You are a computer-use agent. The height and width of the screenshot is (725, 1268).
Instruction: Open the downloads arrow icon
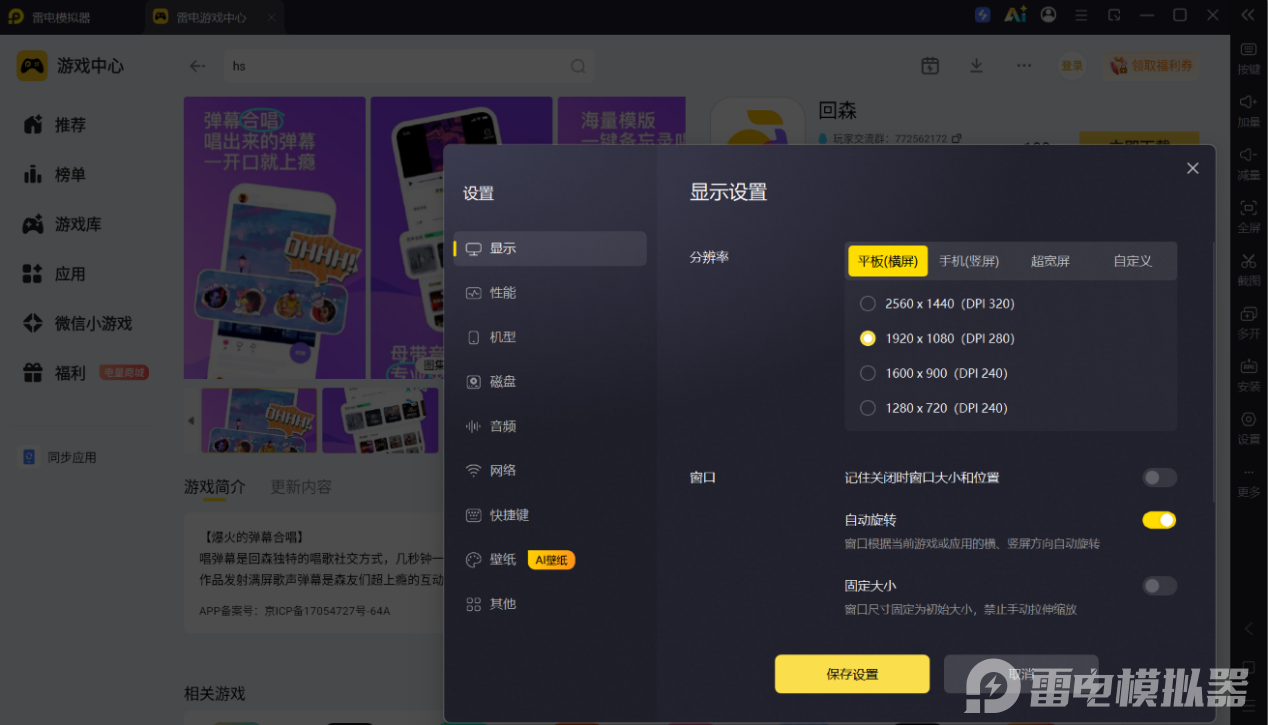[x=977, y=65]
